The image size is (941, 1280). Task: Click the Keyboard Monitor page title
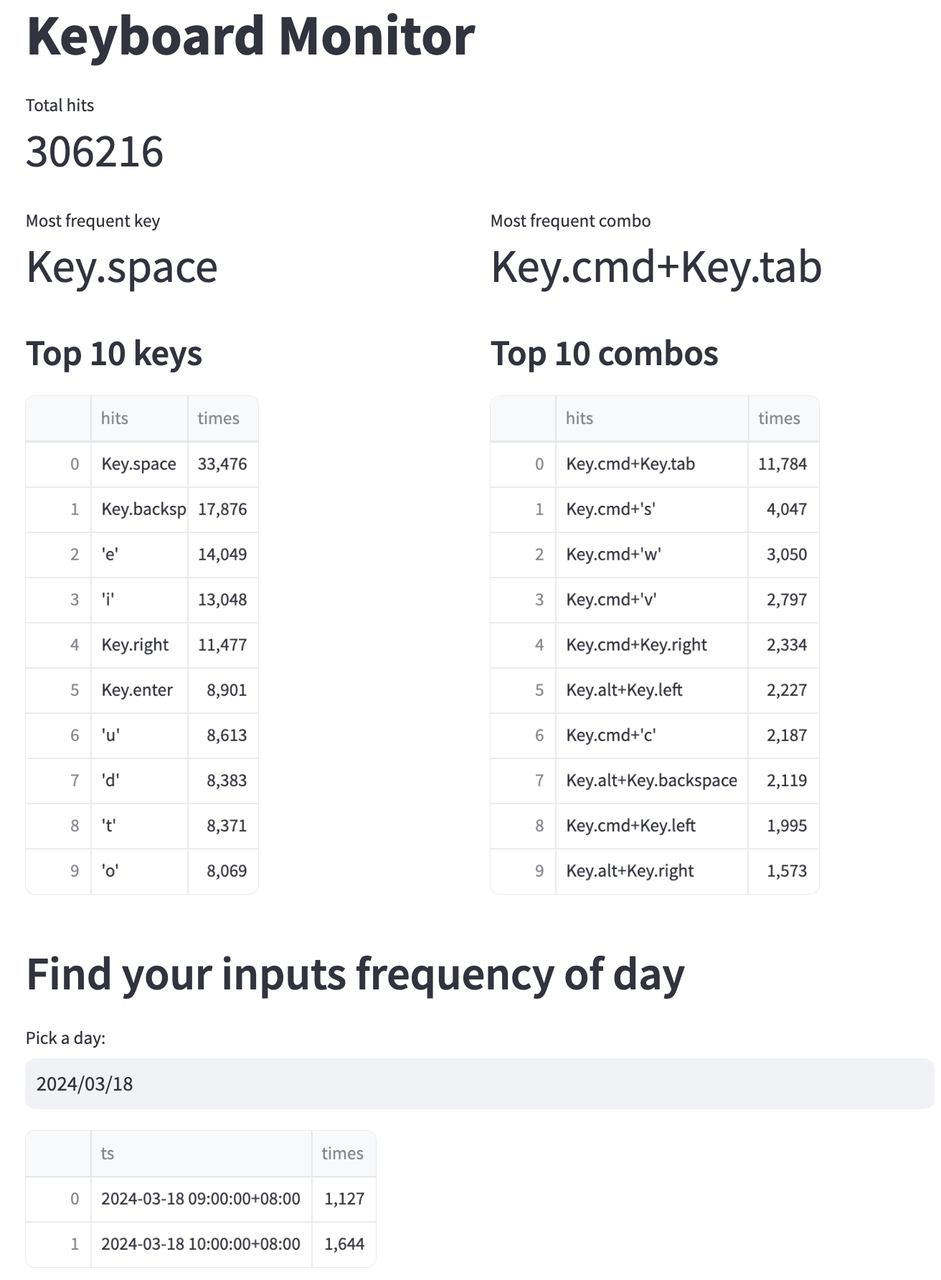[250, 36]
